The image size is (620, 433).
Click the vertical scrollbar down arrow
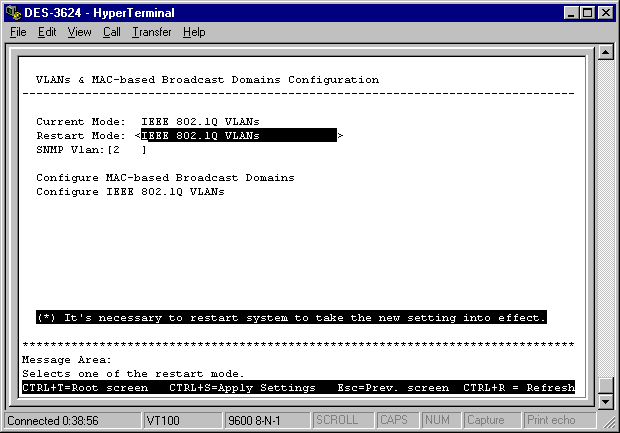[x=605, y=400]
